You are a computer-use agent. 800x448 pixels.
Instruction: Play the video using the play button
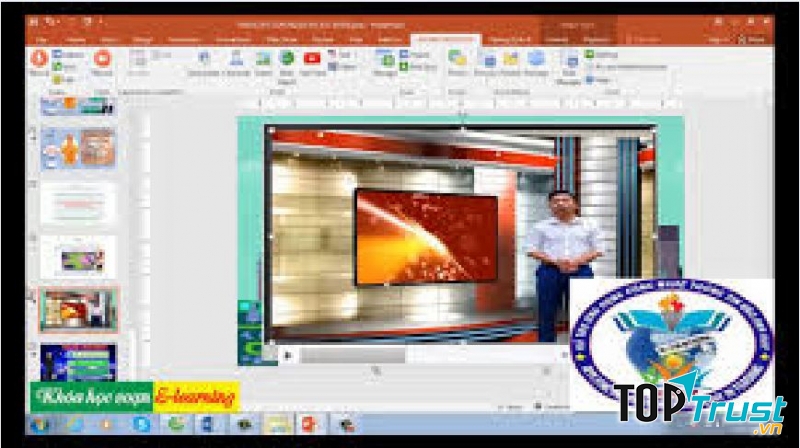pos(288,355)
